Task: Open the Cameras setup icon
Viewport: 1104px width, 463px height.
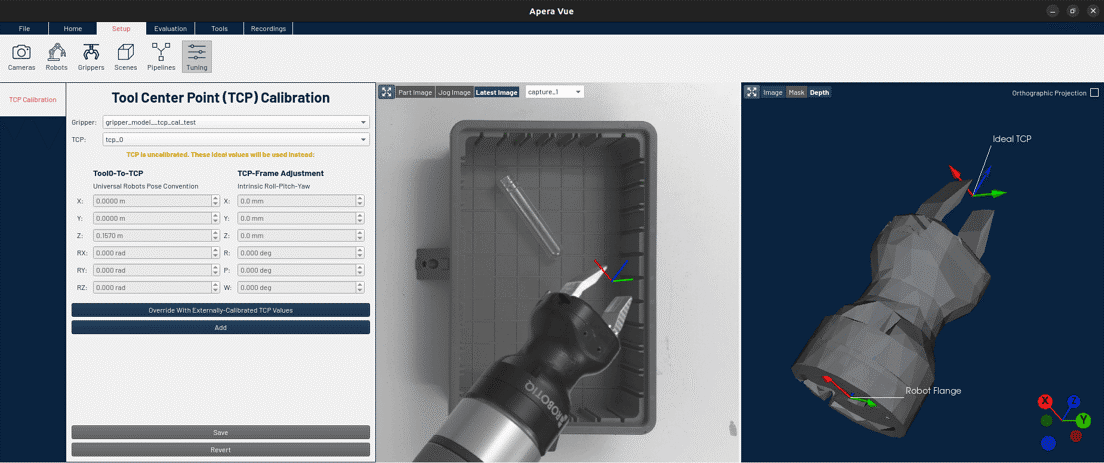Action: click(21, 56)
